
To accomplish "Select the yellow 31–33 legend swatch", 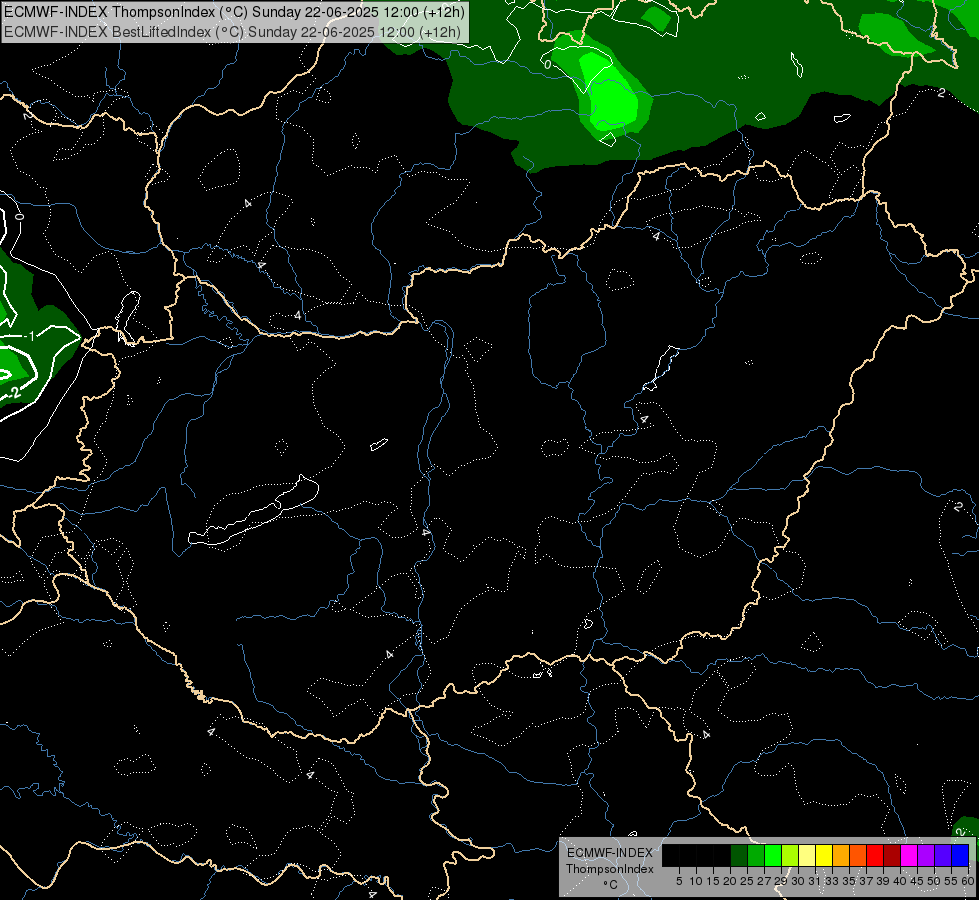I will (824, 855).
